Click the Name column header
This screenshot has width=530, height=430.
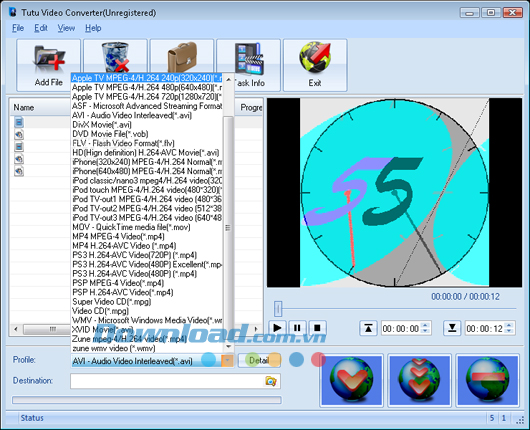tap(24, 108)
